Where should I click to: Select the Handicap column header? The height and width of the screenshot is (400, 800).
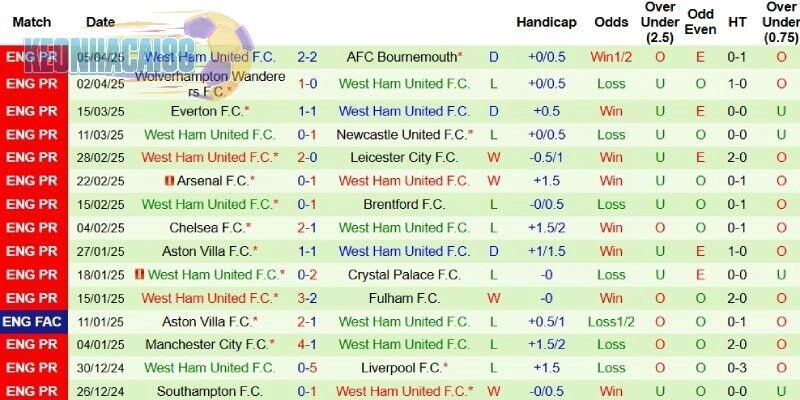click(546, 22)
